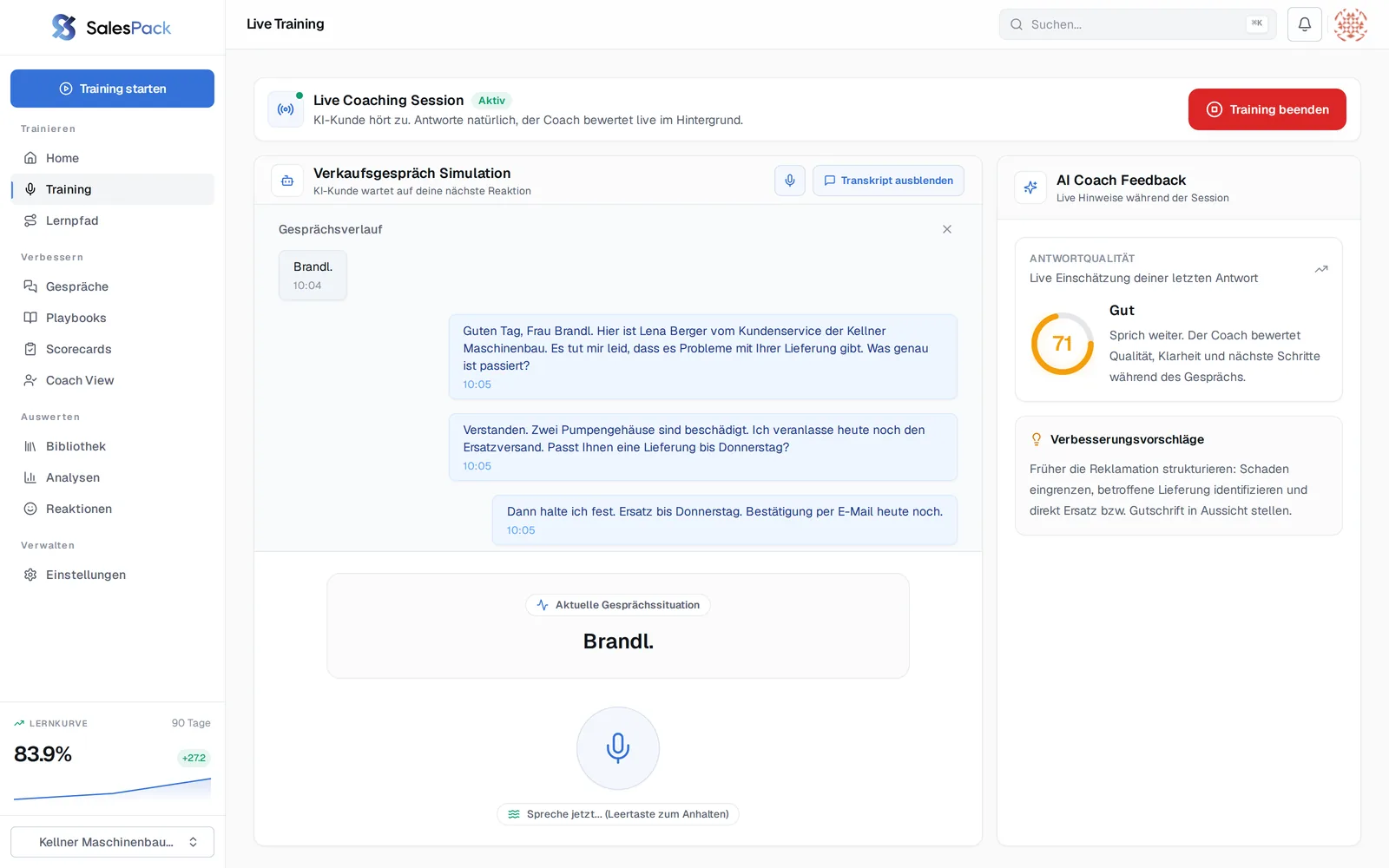Click the trend arrow in Antwortqualität card

tap(1321, 269)
